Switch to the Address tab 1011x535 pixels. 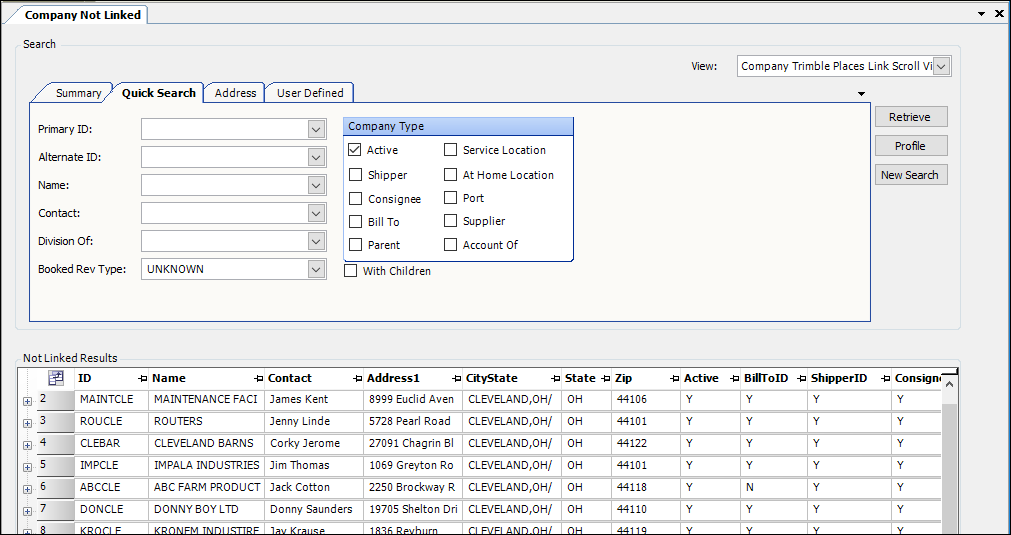[x=235, y=93]
